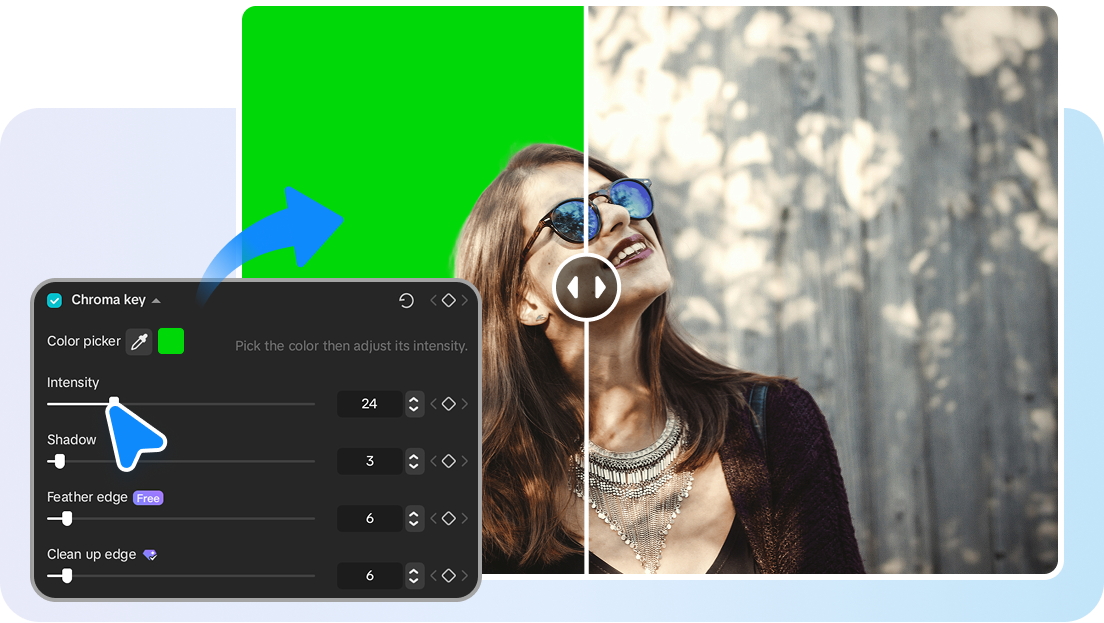Click the premium gem icon beside Clean up edge

point(148,554)
